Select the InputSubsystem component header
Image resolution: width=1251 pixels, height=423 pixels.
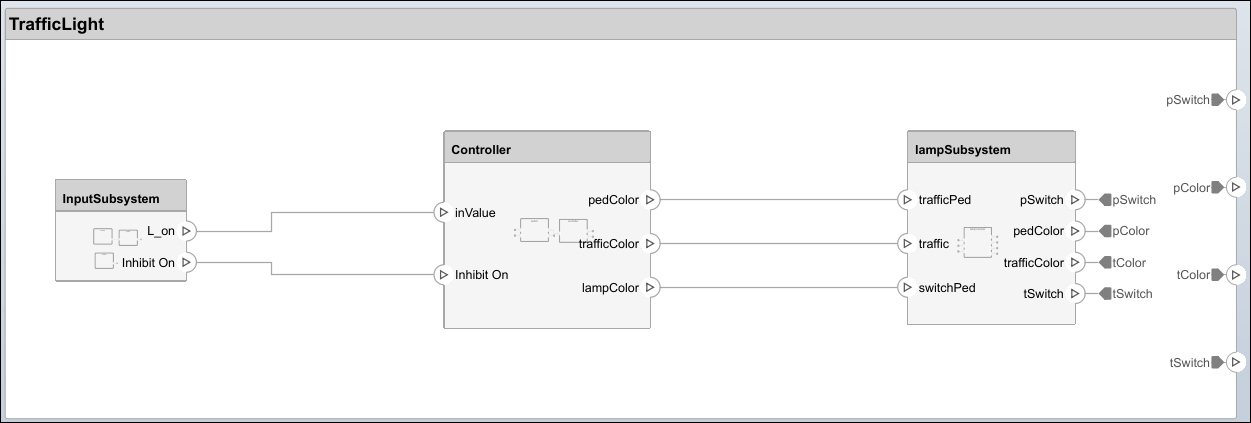tap(121, 199)
